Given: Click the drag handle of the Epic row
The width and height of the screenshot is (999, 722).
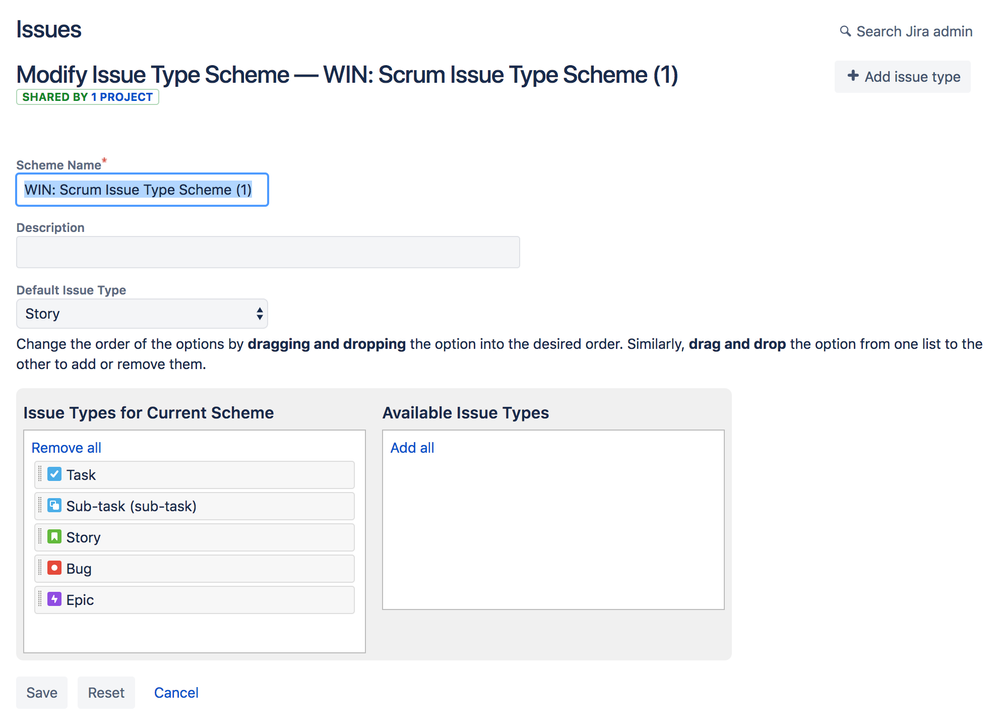Looking at the screenshot, I should click(40, 599).
